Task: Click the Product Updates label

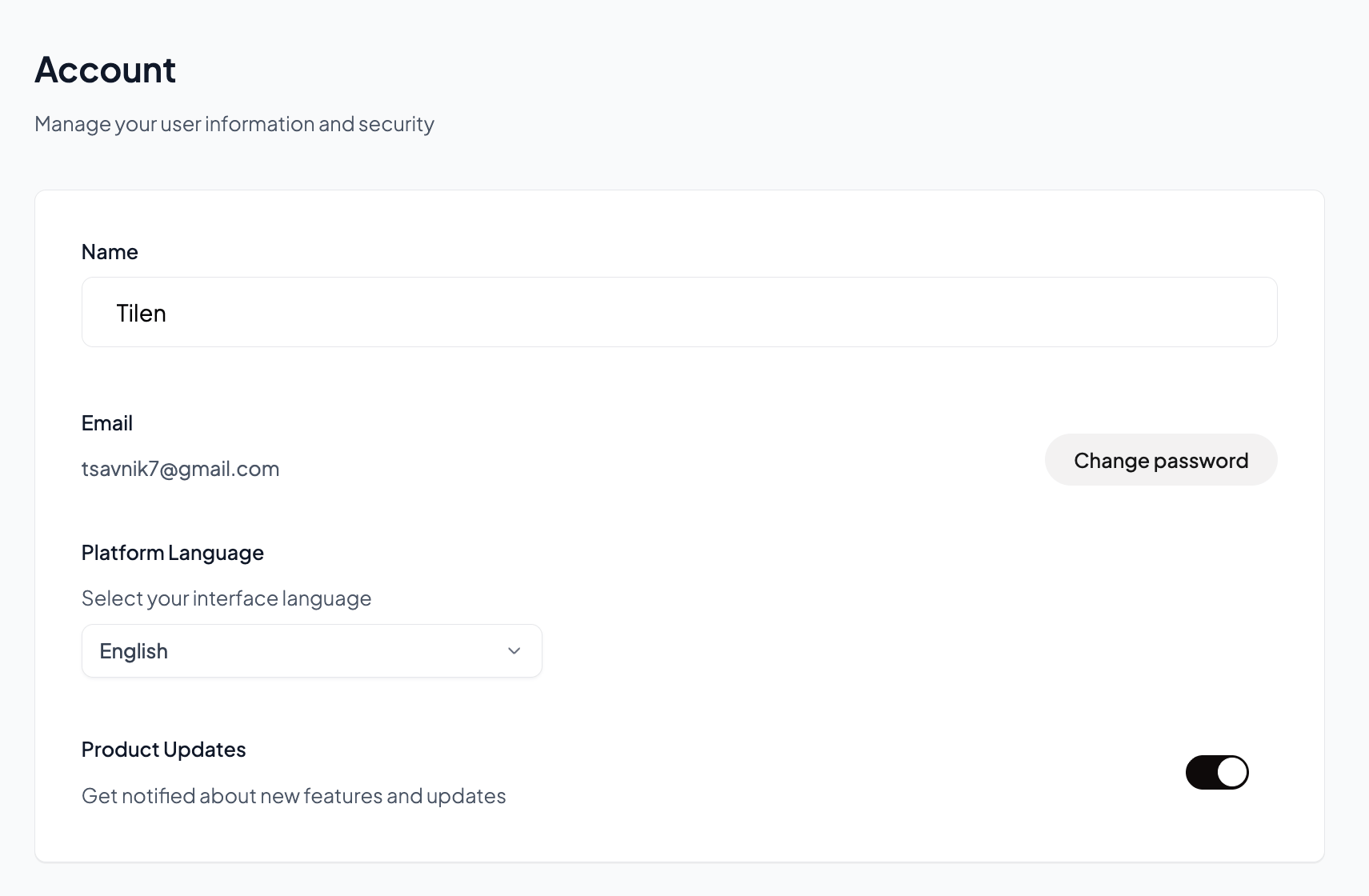Action: point(163,750)
